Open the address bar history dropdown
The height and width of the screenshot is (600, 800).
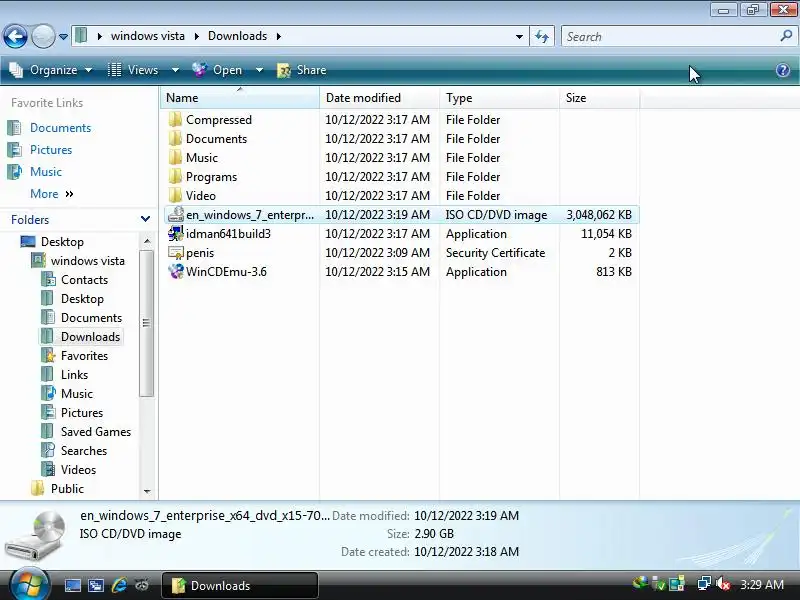tap(519, 37)
